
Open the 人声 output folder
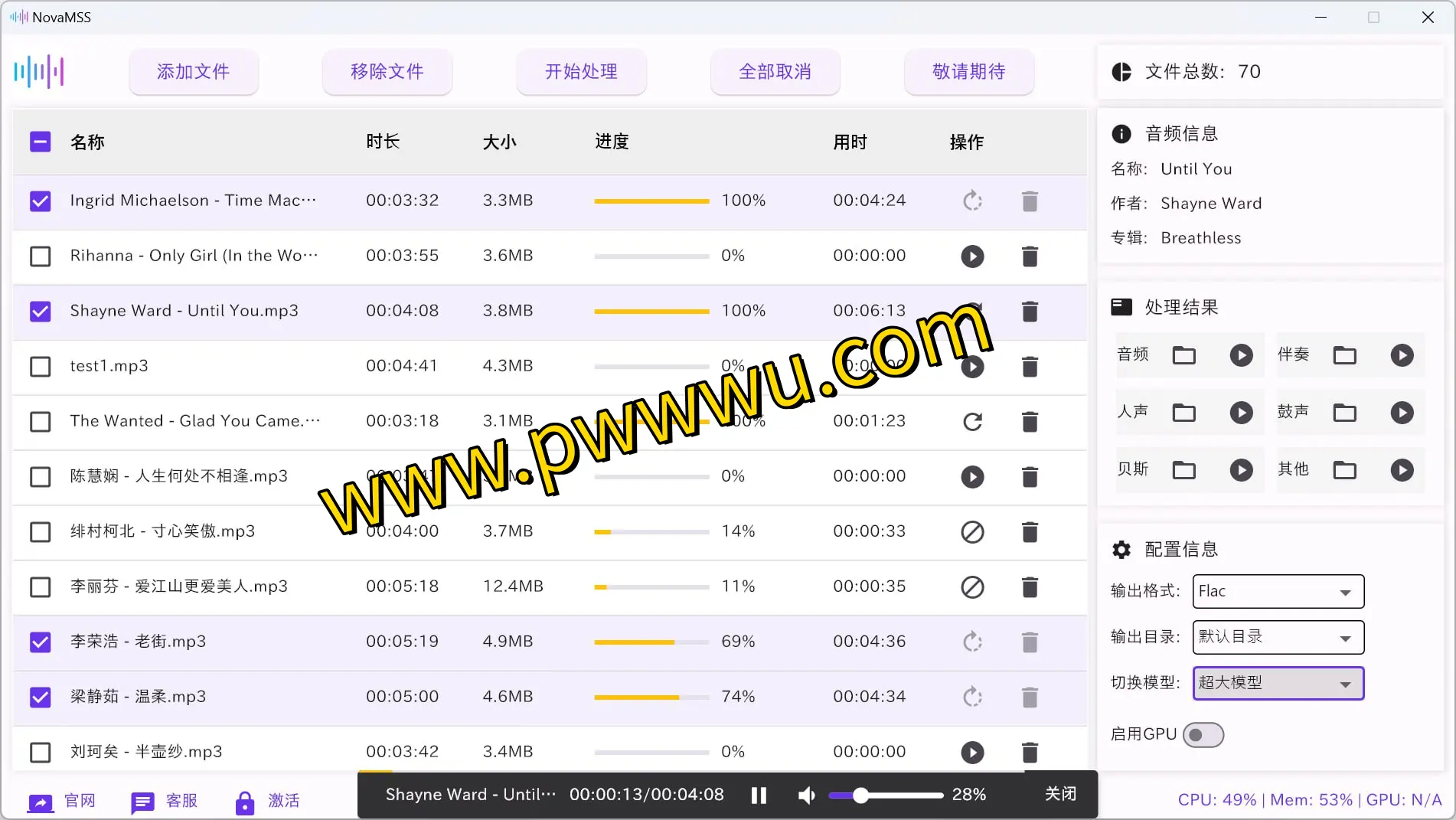(x=1183, y=413)
